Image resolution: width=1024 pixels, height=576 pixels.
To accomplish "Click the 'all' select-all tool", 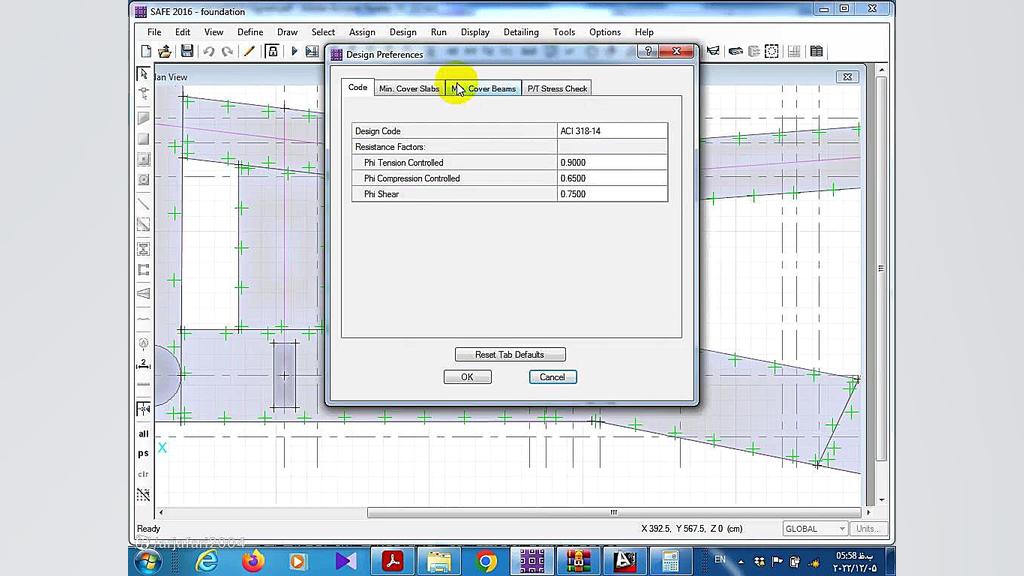I will coord(143,434).
